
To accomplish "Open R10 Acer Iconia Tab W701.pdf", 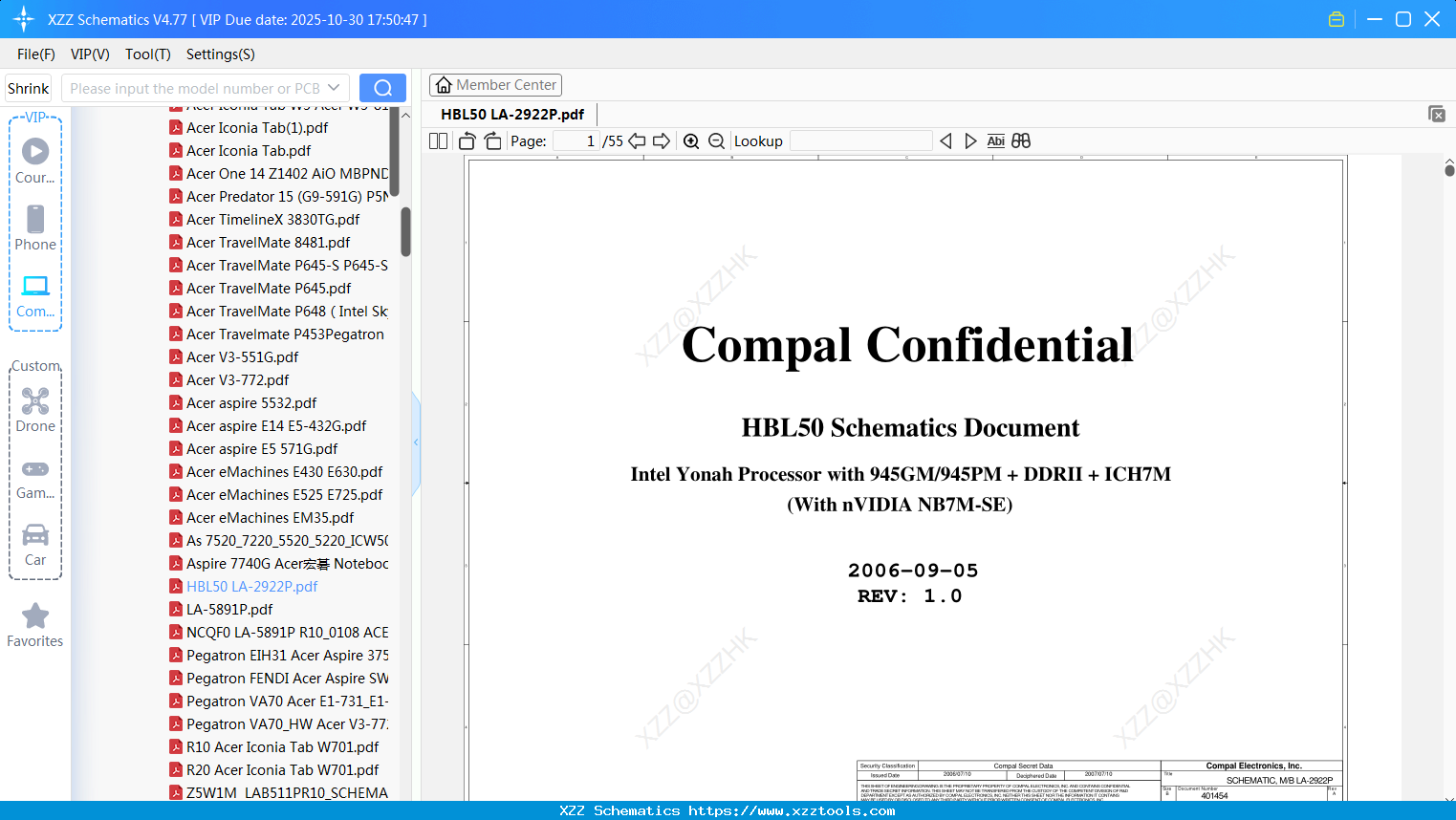I will 282,746.
